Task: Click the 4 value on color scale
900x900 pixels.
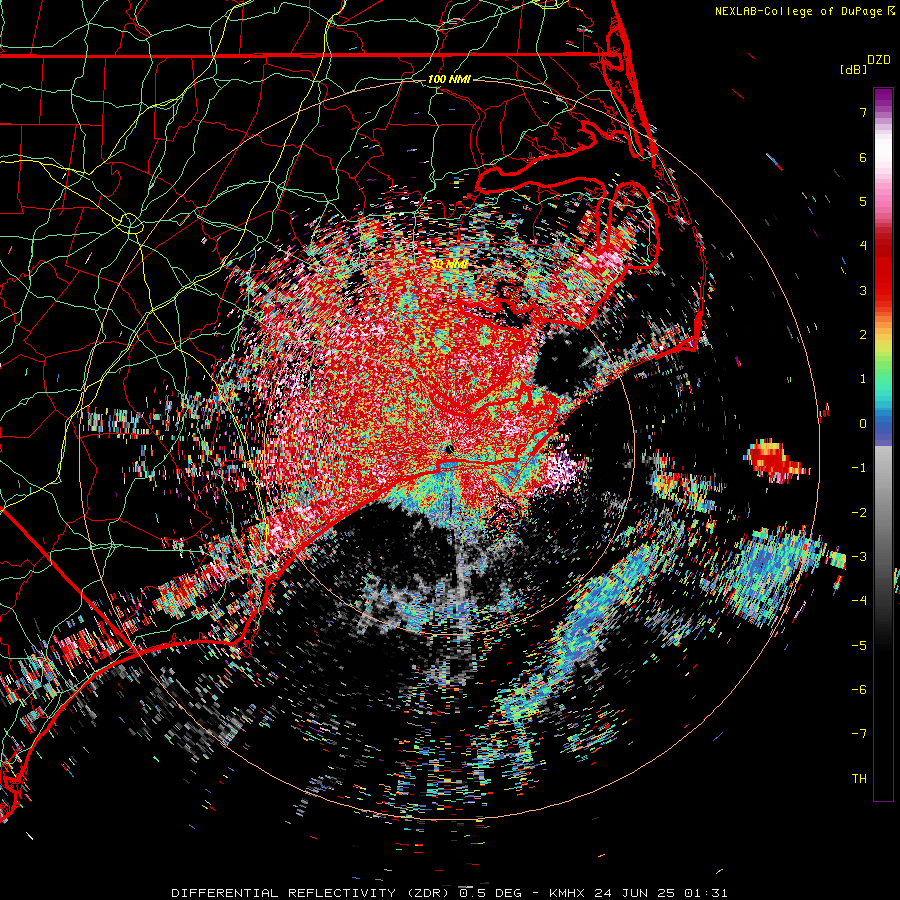Action: tap(863, 246)
